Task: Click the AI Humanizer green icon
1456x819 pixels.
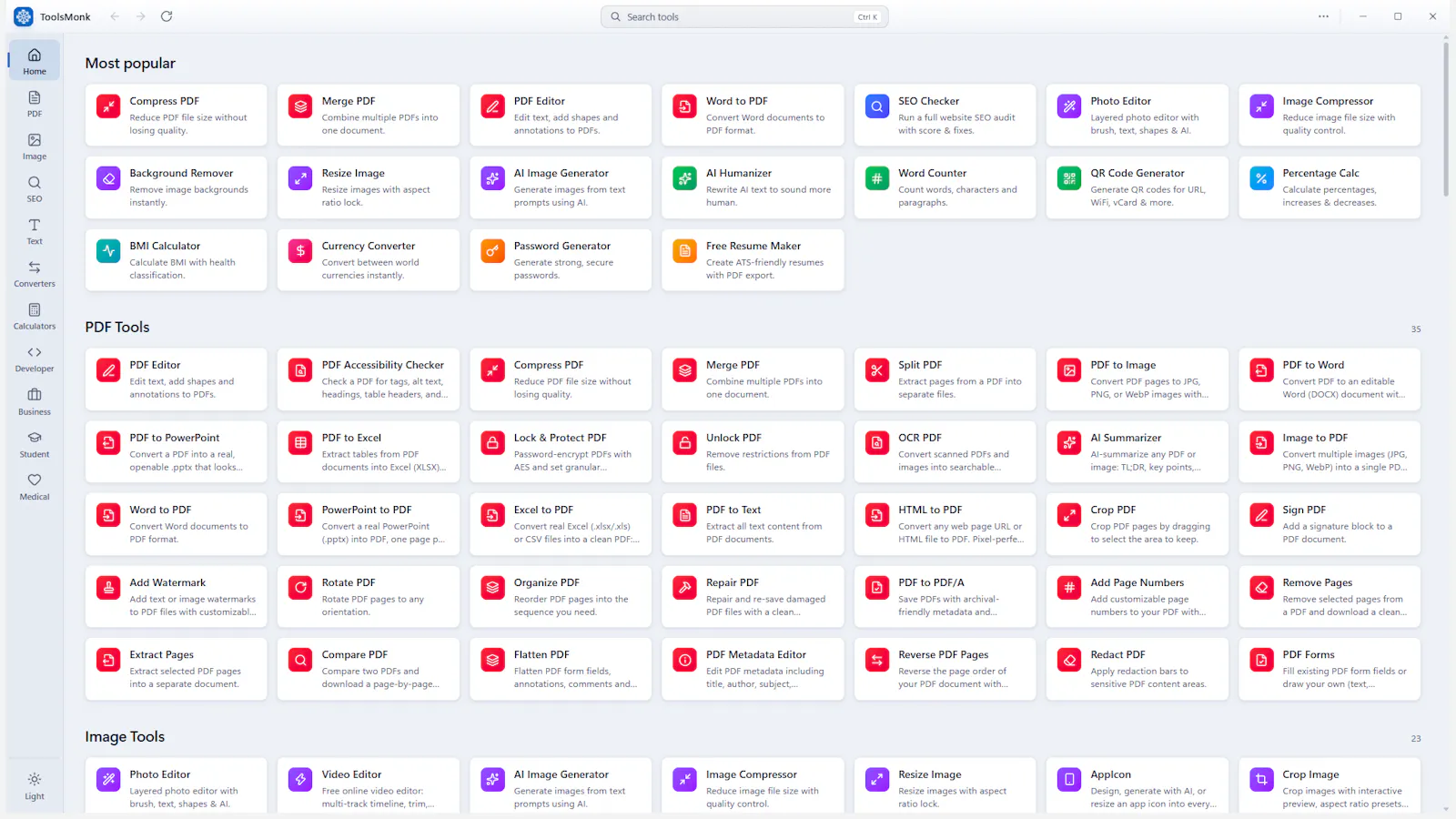Action: tap(684, 178)
